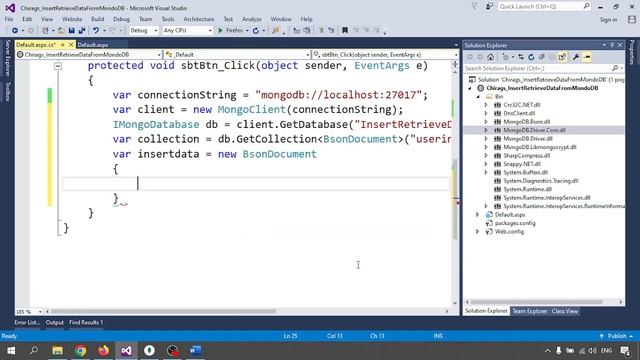
Task: Click Pending Changes Filter icon in Solution Explorer
Action: (x=506, y=57)
